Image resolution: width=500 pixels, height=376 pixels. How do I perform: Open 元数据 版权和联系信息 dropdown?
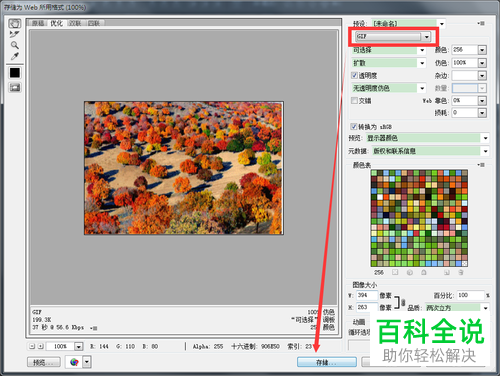(431, 151)
